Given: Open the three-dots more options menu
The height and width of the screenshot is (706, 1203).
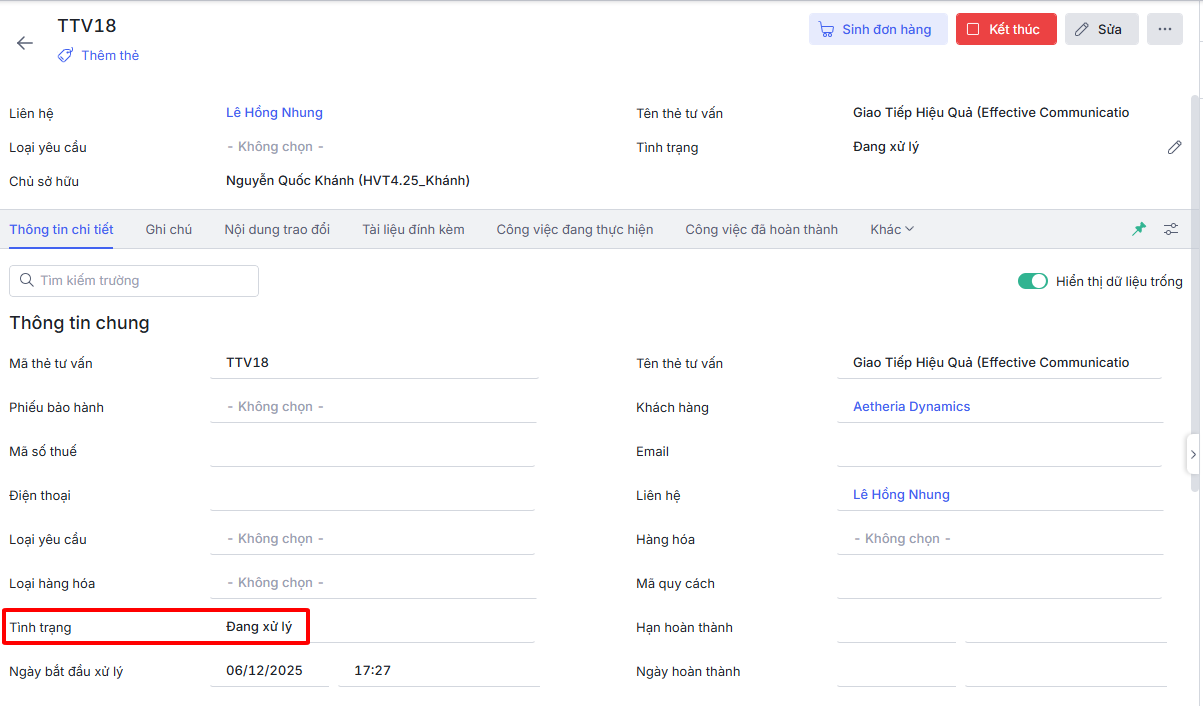Looking at the screenshot, I should pyautogui.click(x=1165, y=29).
